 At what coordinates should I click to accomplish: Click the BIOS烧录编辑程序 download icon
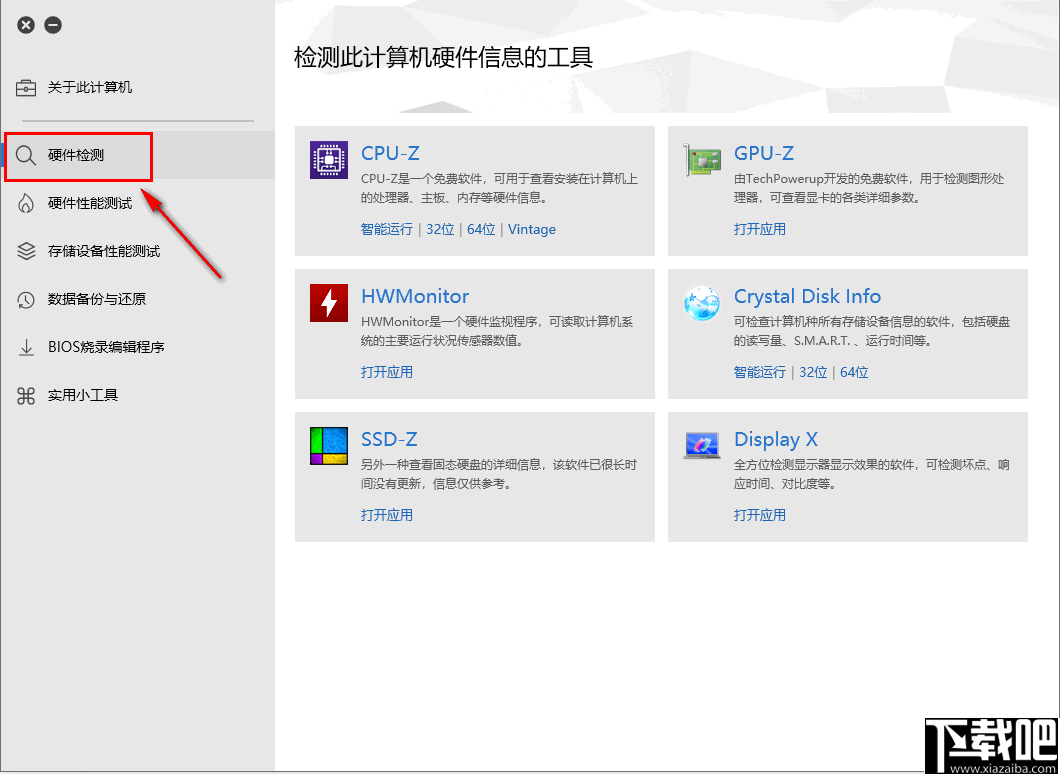point(25,347)
